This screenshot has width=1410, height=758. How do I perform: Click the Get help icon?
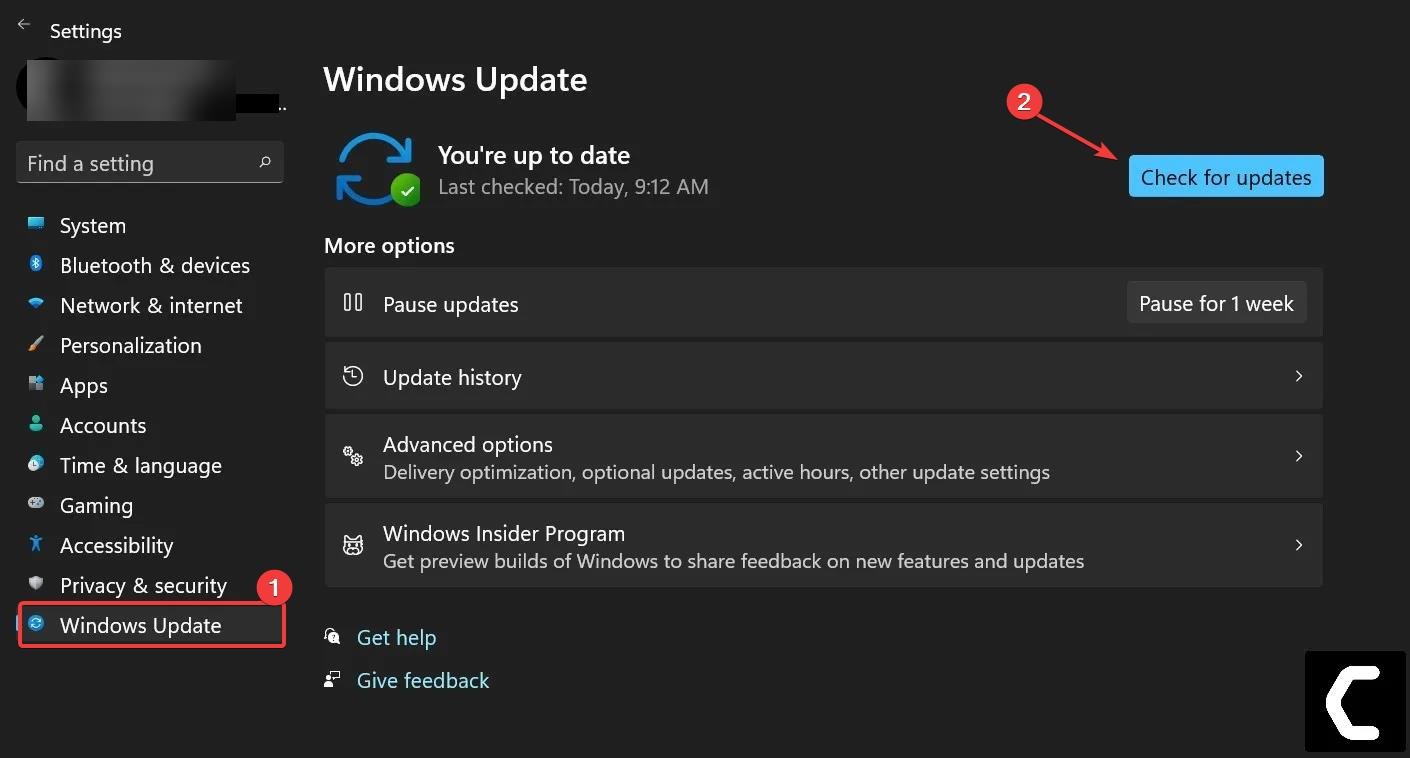point(332,636)
